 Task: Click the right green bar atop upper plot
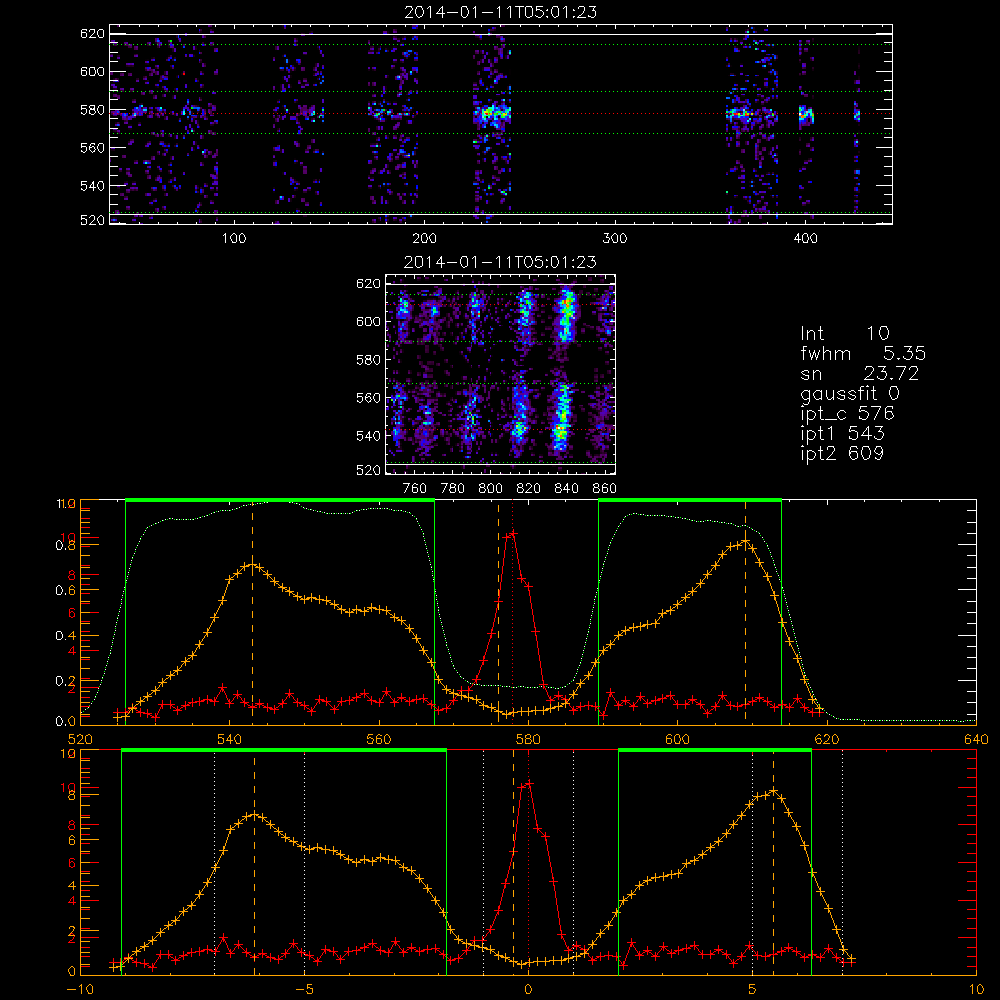(690, 501)
